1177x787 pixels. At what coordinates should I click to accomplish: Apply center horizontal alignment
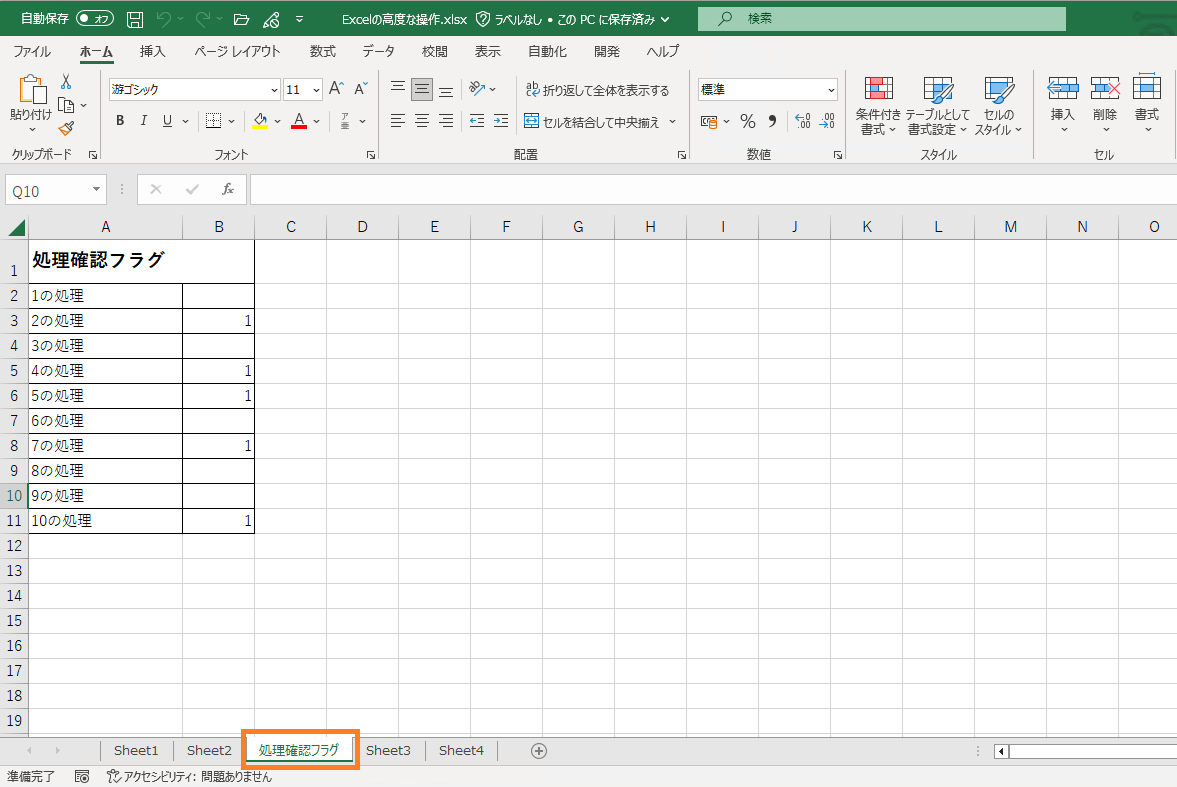[x=421, y=121]
